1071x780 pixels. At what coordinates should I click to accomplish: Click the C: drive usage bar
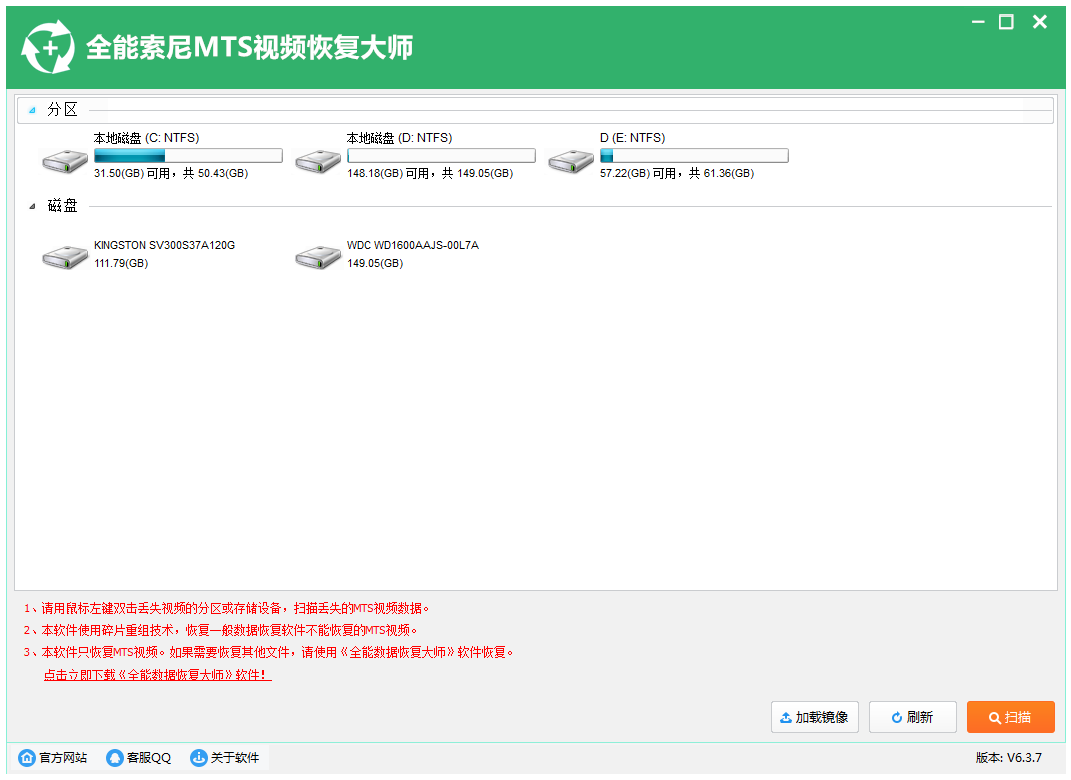[188, 156]
